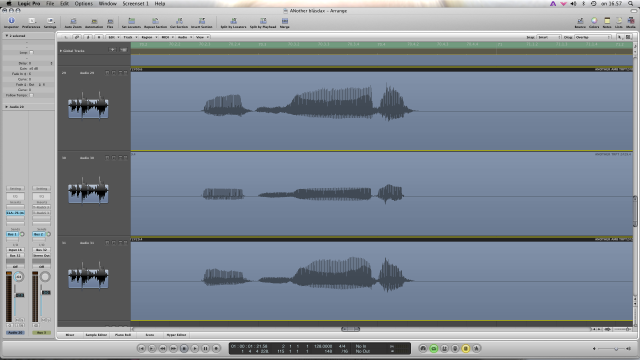Open the Piano Roll tab
This screenshot has width=640, height=360.
[x=123, y=335]
